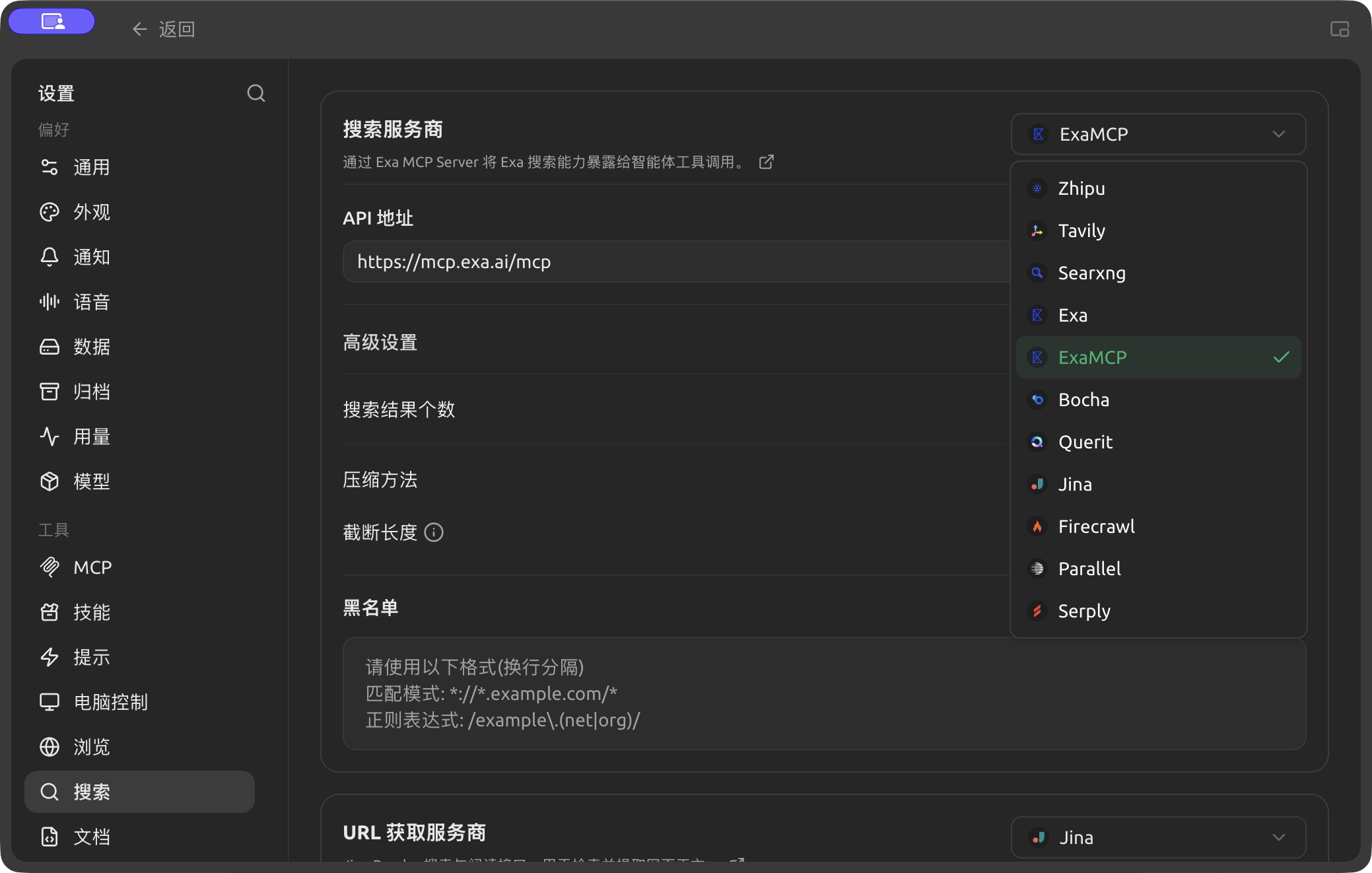Viewport: 1372px width, 873px height.
Task: Click the 模型 cube icon
Action: [x=50, y=482]
